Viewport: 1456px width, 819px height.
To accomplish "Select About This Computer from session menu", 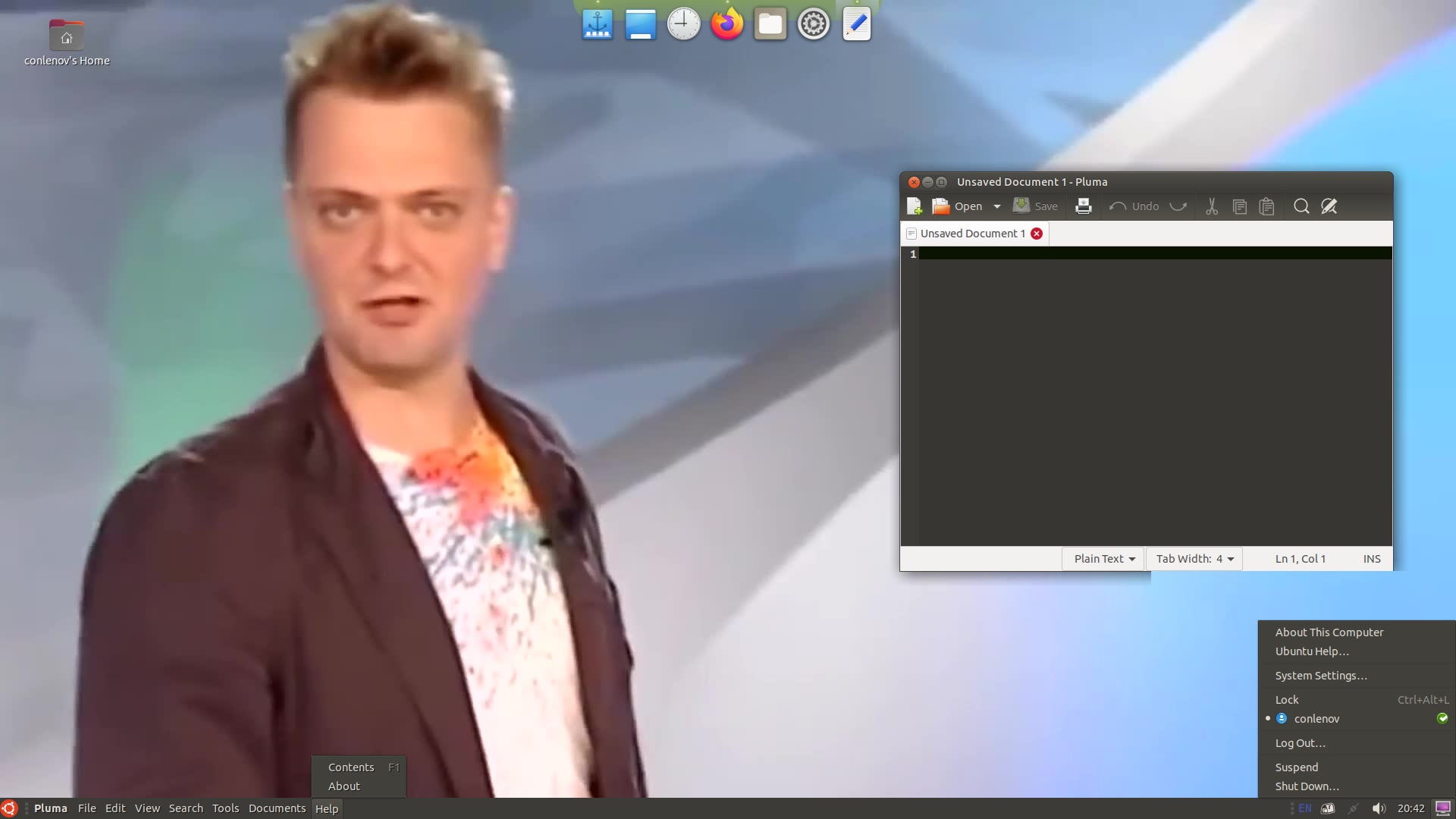I will pos(1357,632).
